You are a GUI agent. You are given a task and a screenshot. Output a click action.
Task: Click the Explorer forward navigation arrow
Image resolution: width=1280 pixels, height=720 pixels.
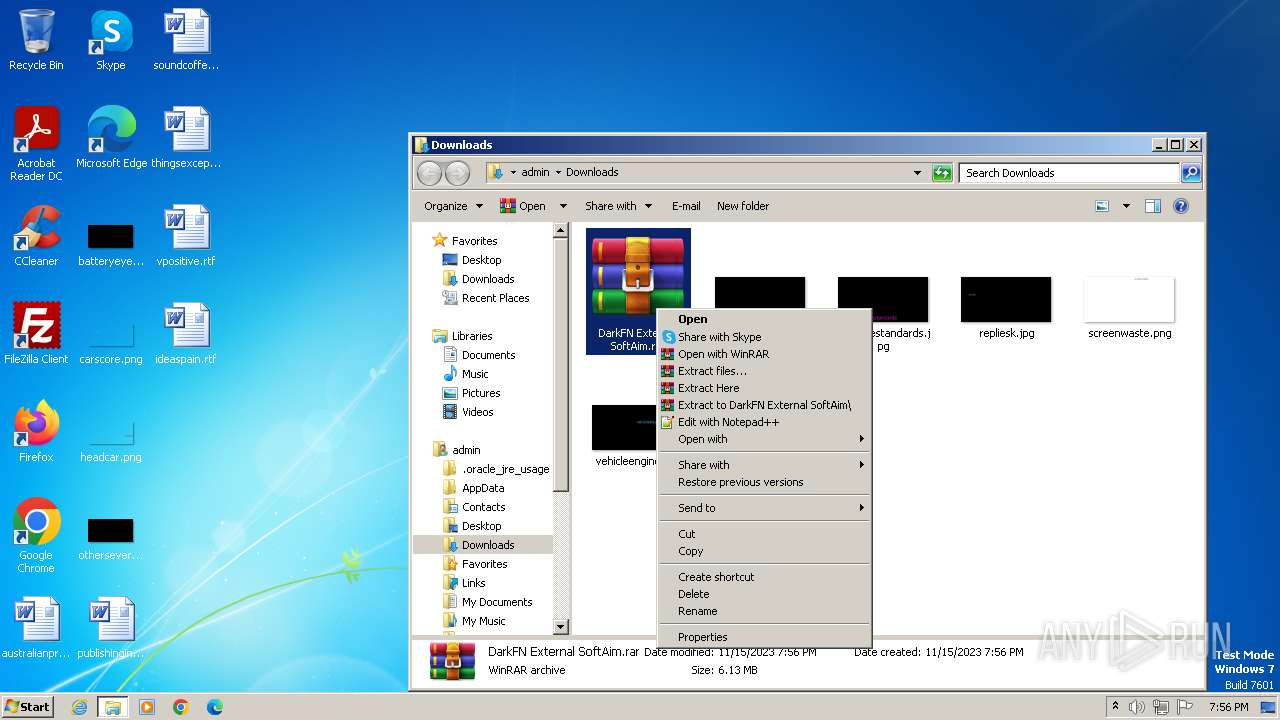tap(457, 173)
